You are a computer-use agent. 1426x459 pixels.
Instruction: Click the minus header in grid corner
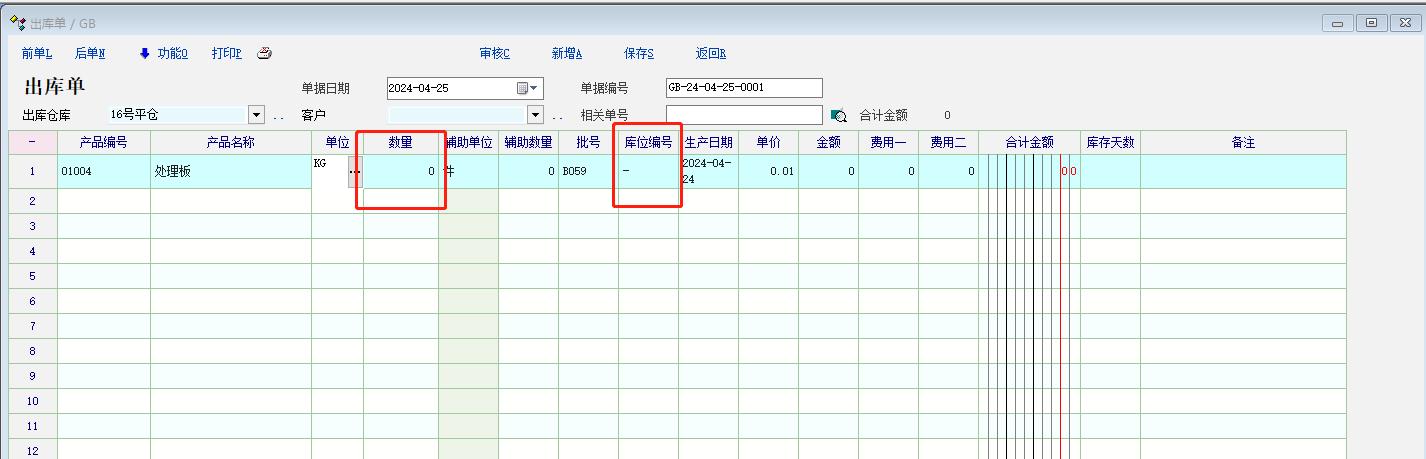[32, 143]
